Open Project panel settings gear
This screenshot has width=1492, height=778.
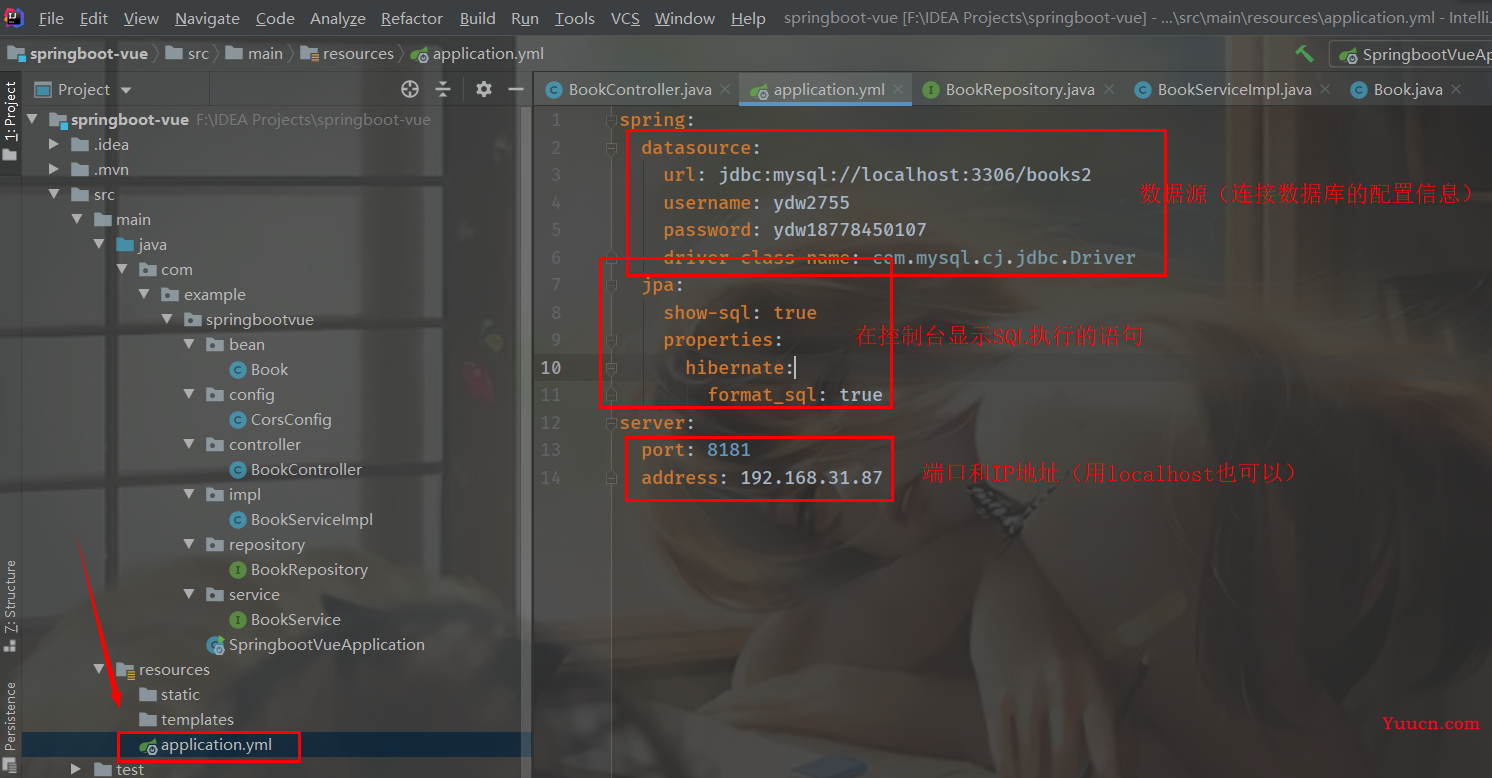484,90
